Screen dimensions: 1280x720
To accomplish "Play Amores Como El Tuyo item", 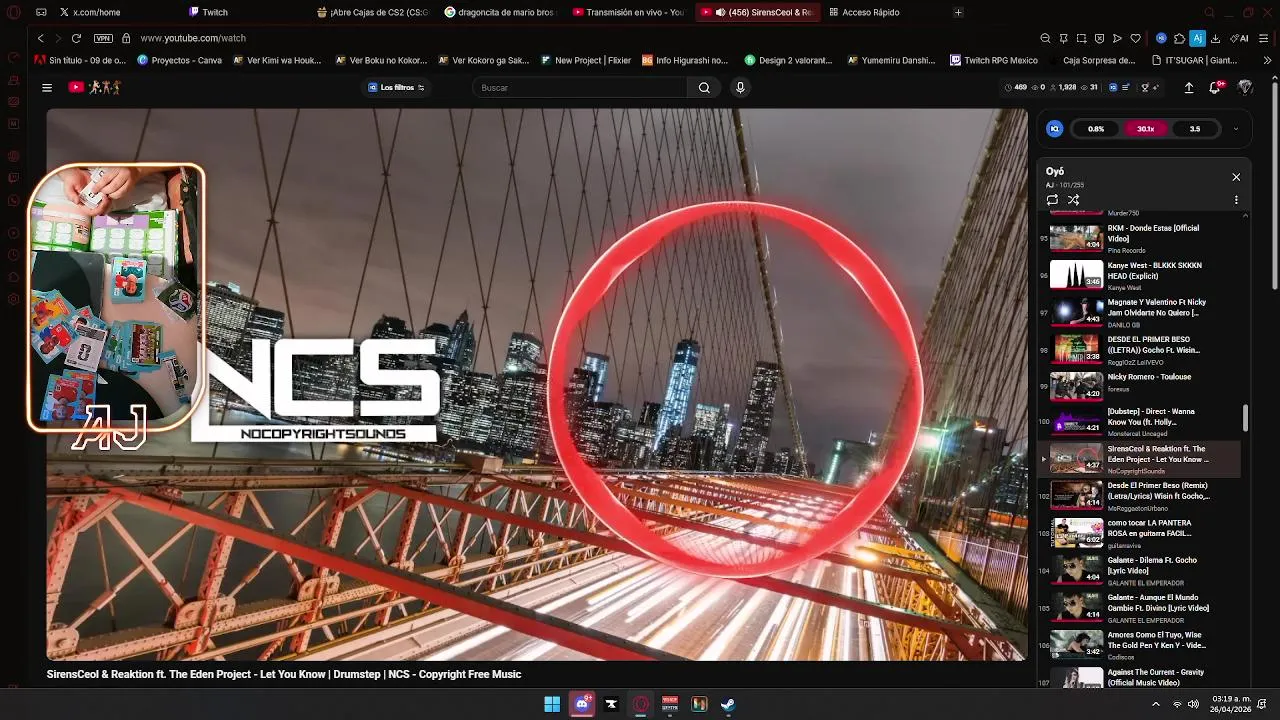I will (1140, 645).
